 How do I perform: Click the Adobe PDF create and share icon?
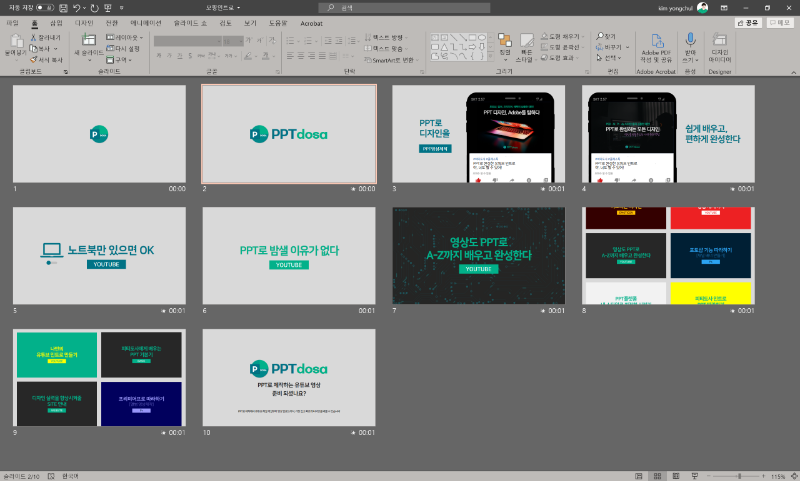click(657, 42)
